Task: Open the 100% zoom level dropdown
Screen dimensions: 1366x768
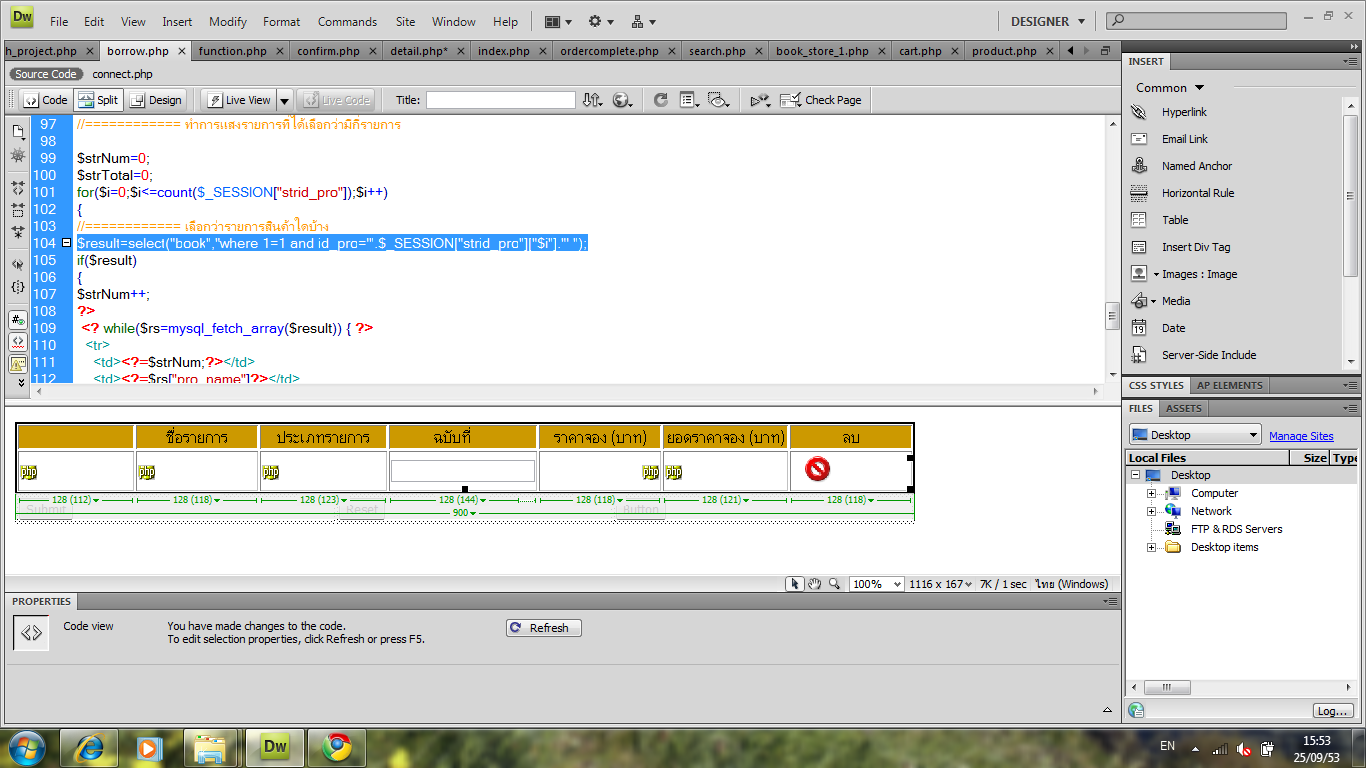Action: 877,584
